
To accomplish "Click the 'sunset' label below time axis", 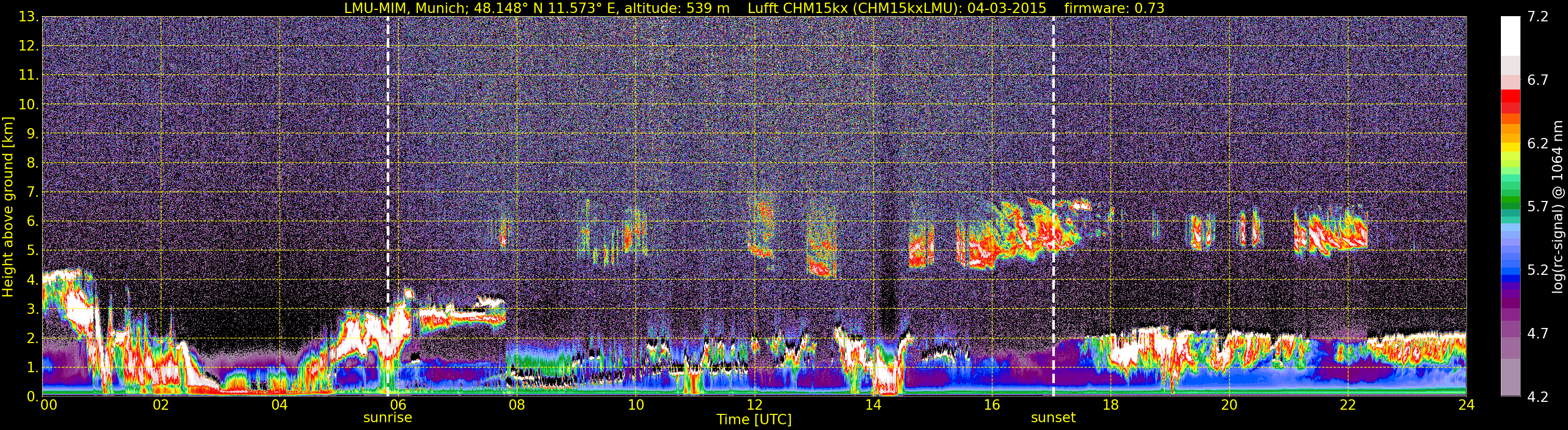I will [1053, 418].
